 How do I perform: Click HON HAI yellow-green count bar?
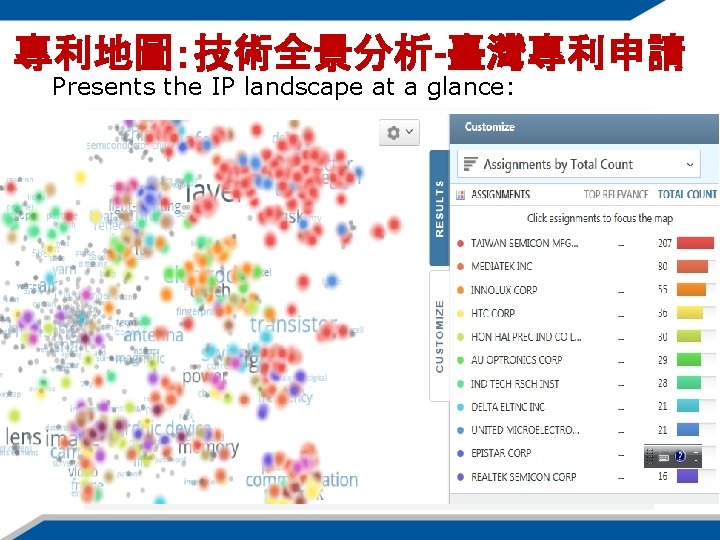click(x=689, y=337)
